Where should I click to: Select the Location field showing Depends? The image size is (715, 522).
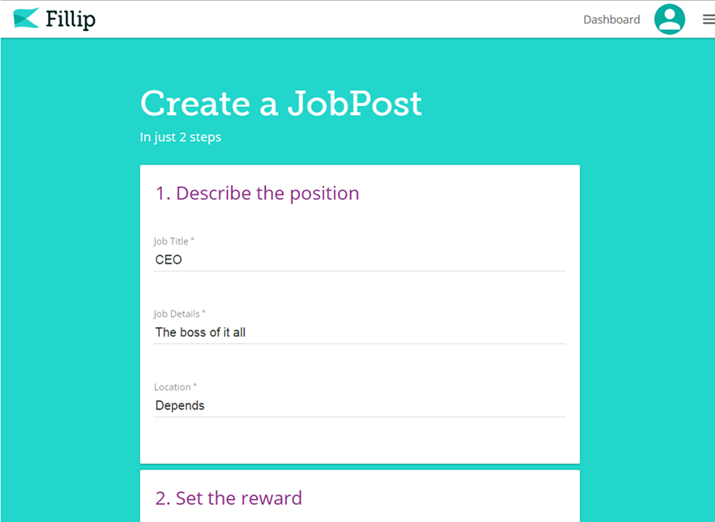tap(359, 405)
